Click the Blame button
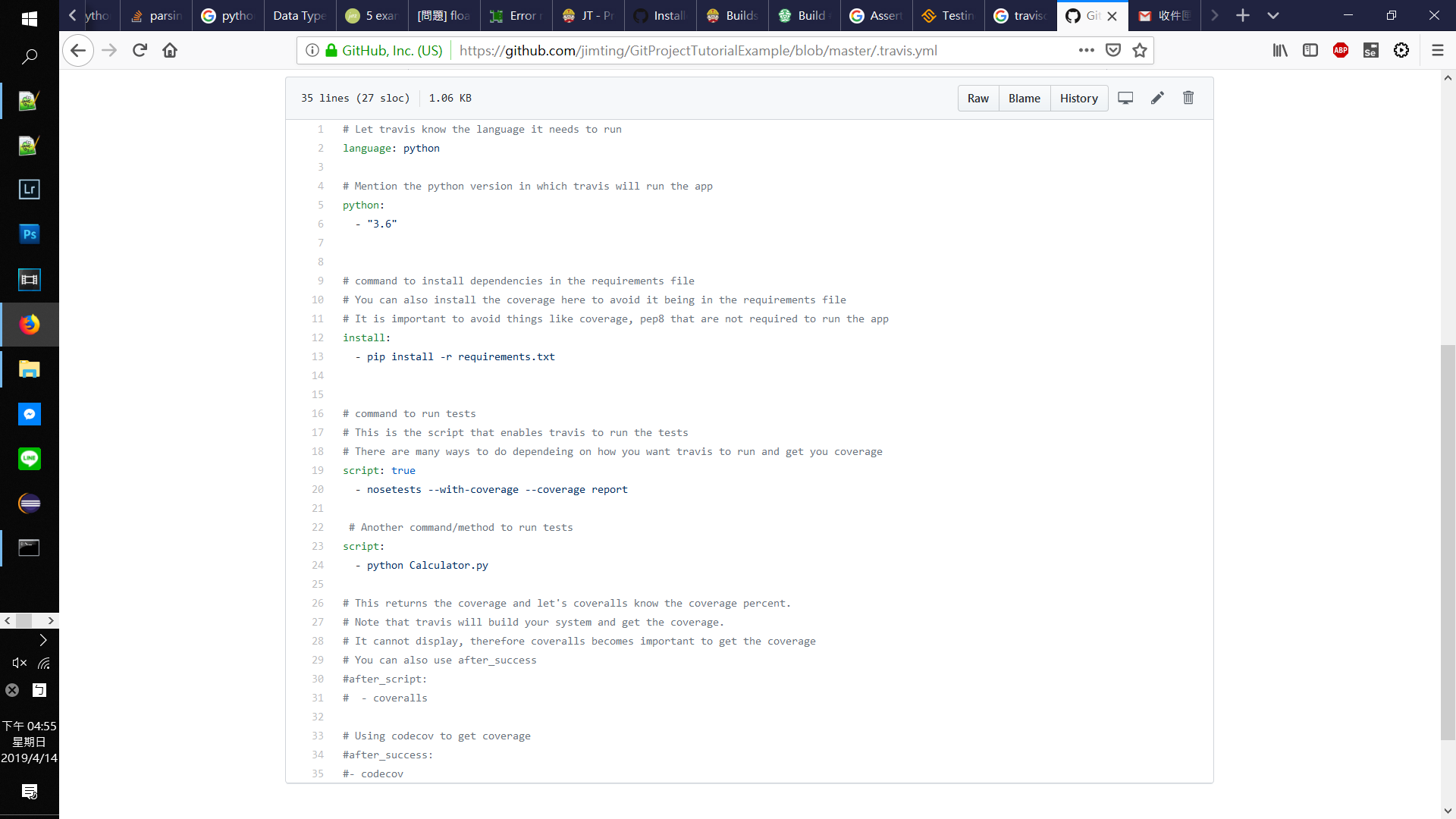 1024,98
